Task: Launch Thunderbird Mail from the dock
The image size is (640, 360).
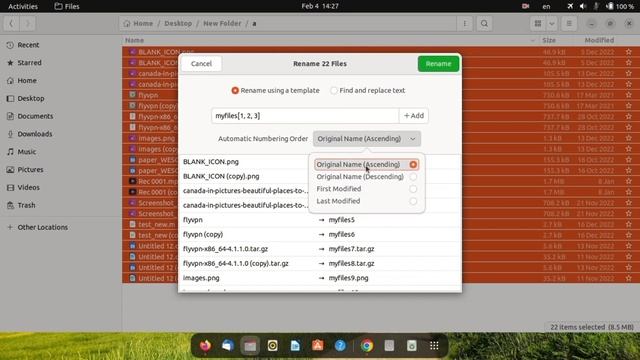Action: pyautogui.click(x=228, y=346)
